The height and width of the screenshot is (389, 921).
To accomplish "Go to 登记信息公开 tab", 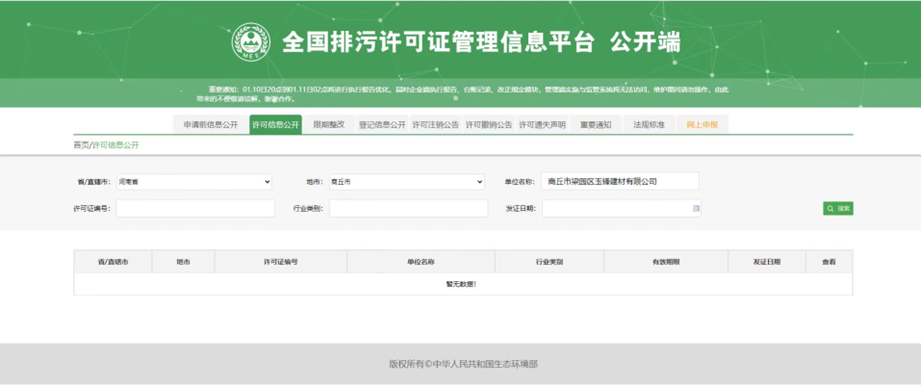I will click(382, 125).
